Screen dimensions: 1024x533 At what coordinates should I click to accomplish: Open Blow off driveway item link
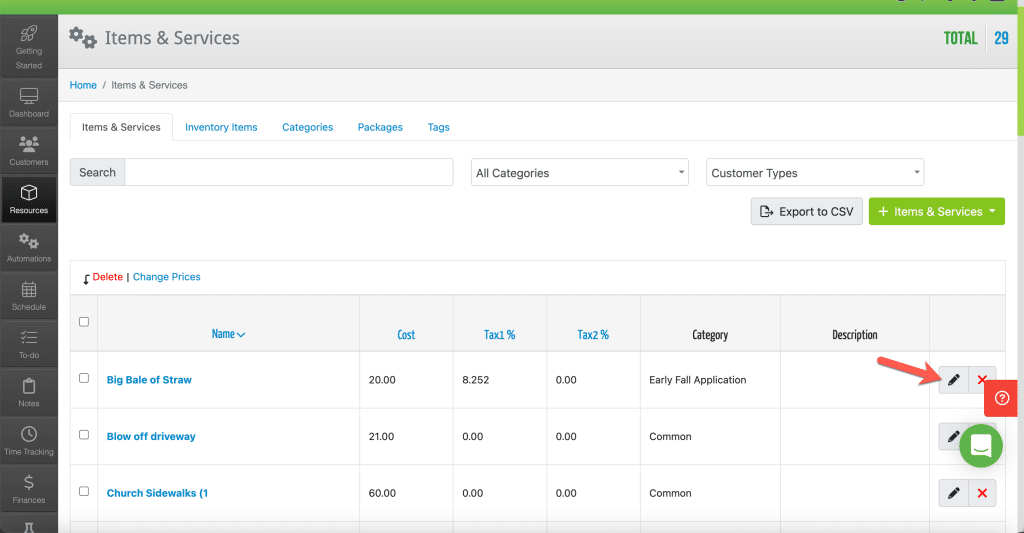151,436
